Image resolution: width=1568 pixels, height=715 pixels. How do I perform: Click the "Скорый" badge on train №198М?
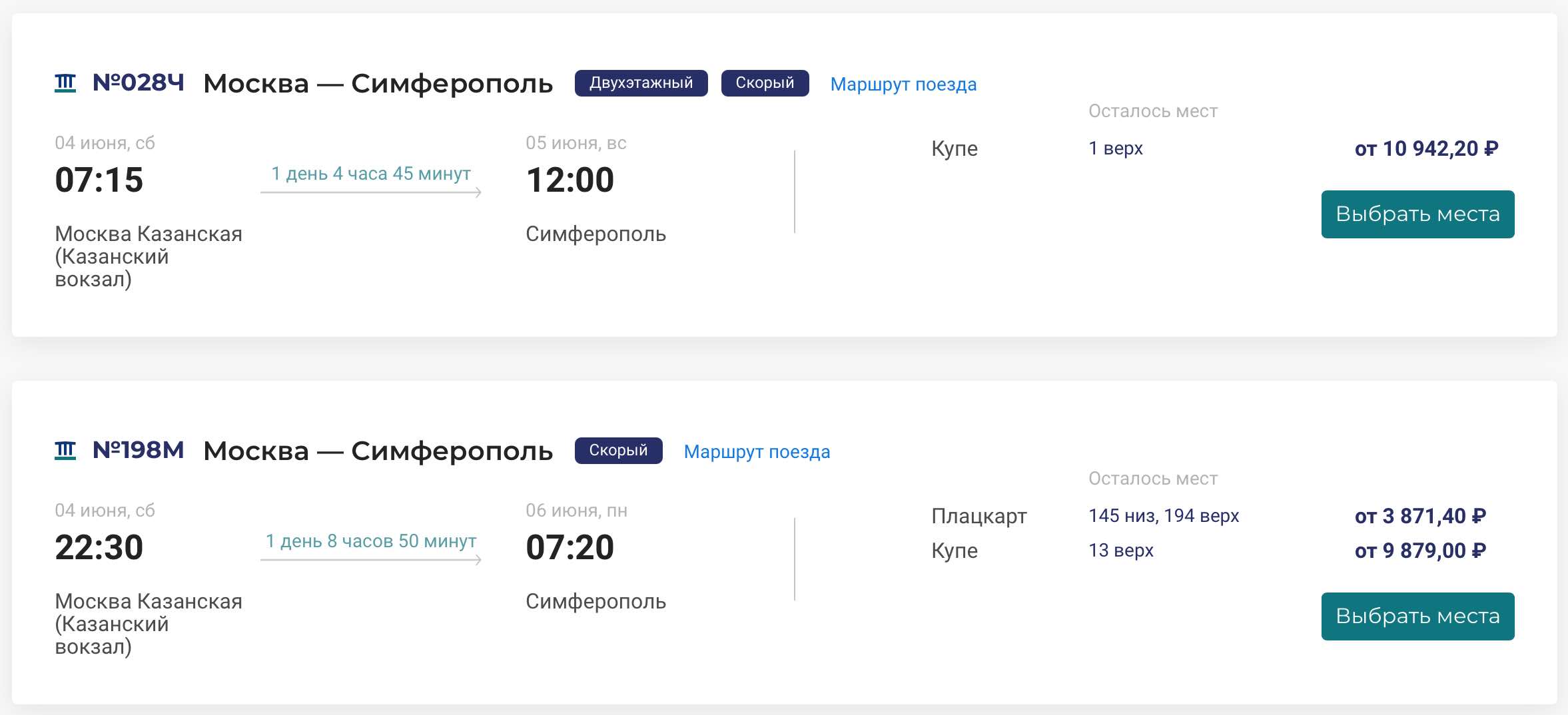618,451
